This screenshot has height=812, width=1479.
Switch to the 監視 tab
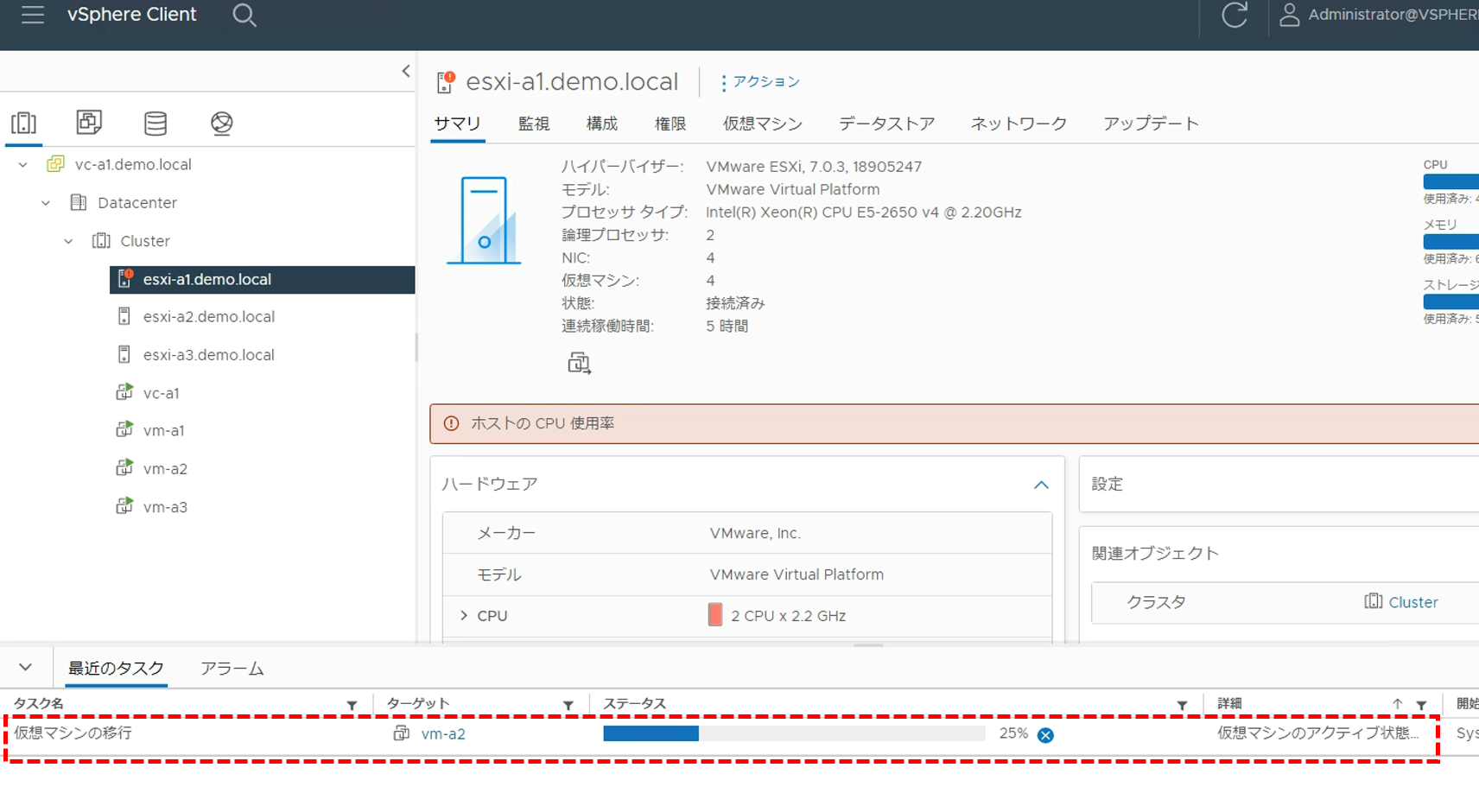(533, 124)
